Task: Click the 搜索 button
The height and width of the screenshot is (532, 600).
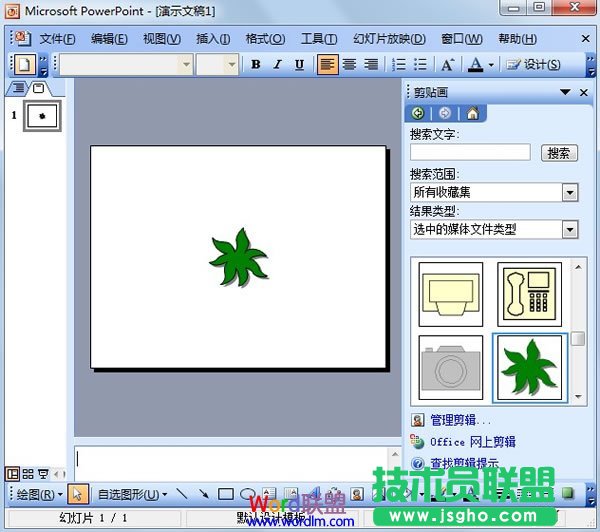Action: click(559, 153)
